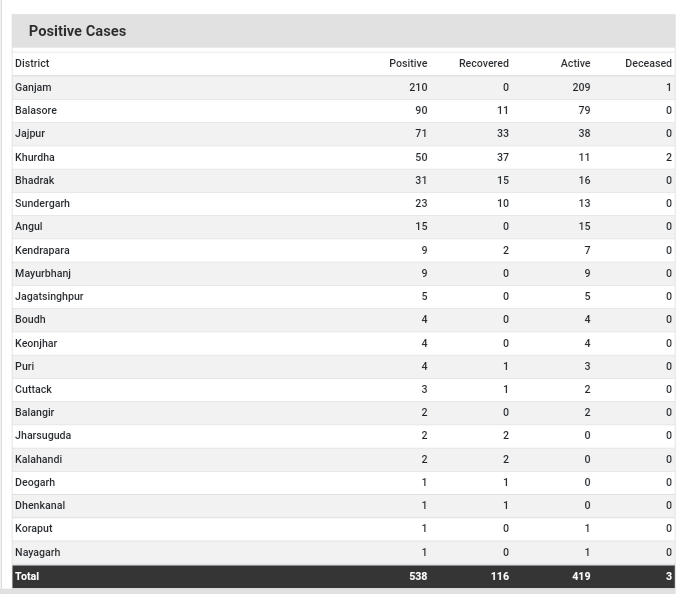The image size is (683, 594).
Task: Select the Balasore district name
Action: click(36, 110)
